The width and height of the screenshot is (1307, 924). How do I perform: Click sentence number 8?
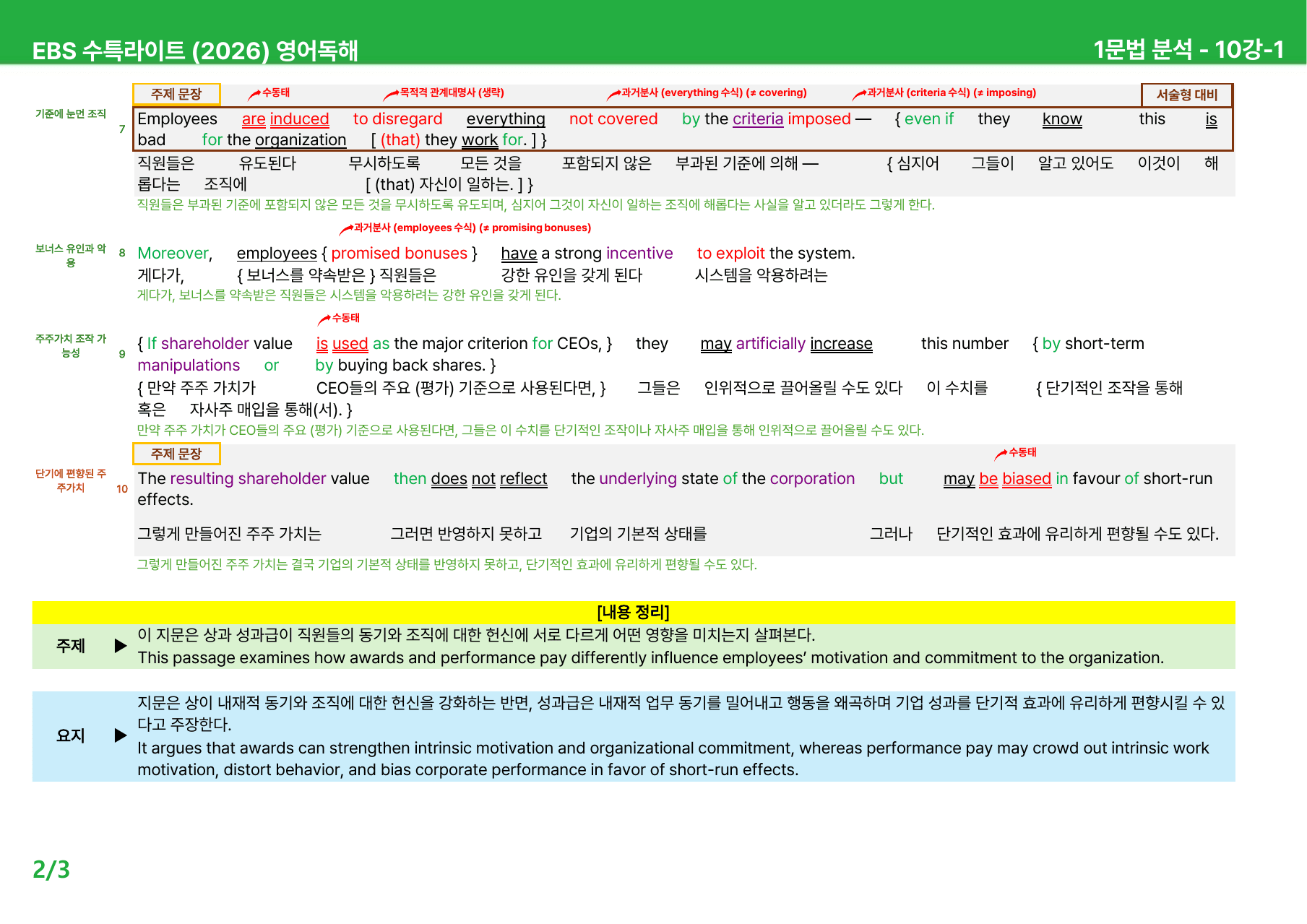pos(122,253)
